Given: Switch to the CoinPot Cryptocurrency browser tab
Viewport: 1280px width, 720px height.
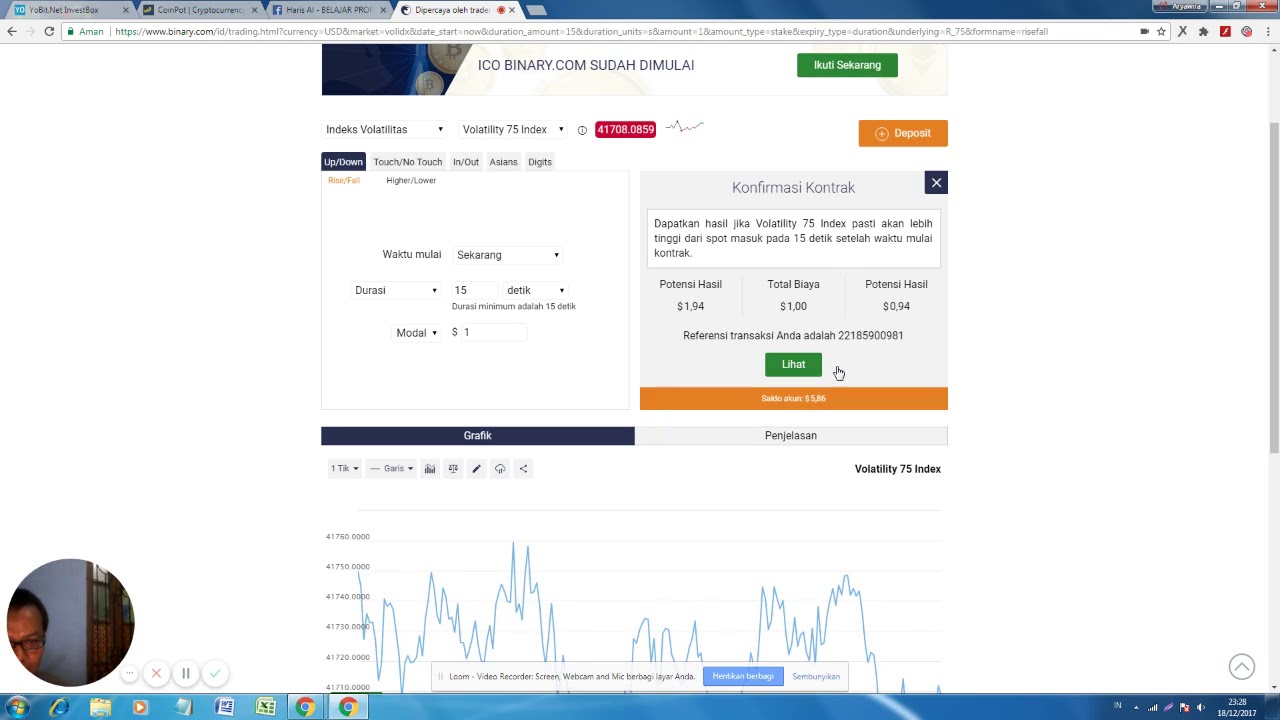Looking at the screenshot, I should pos(201,10).
